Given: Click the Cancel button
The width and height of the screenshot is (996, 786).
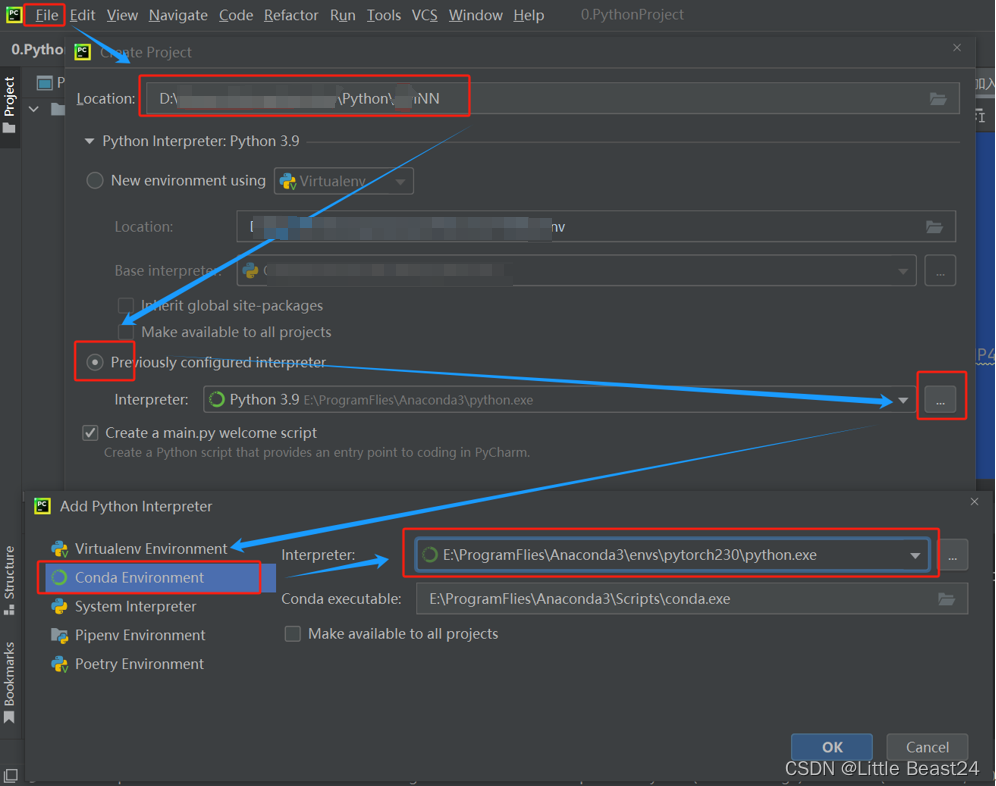Looking at the screenshot, I should 927,747.
